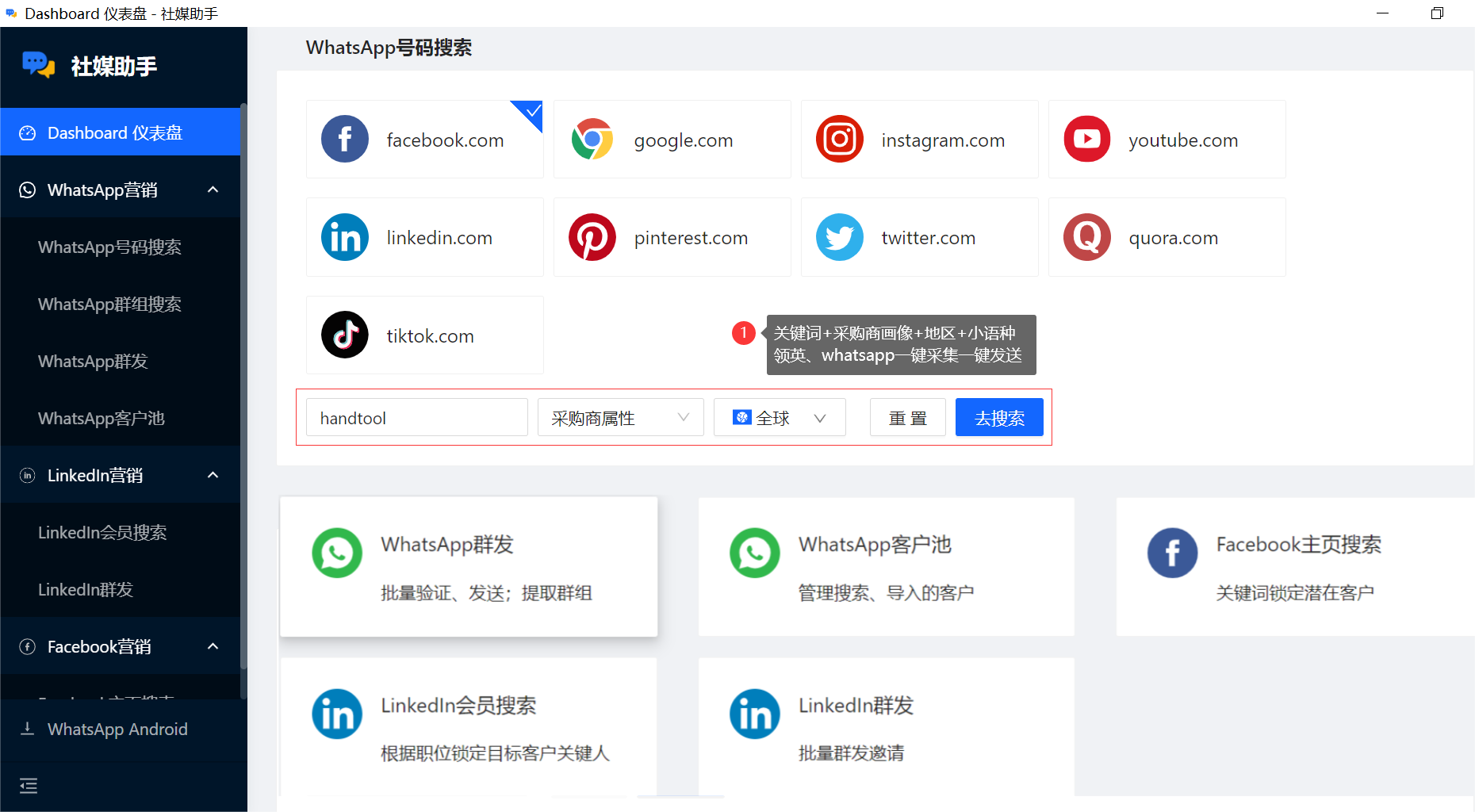Click the LinkedIn会员搜索 card icon
The width and height of the screenshot is (1475, 812).
[337, 714]
